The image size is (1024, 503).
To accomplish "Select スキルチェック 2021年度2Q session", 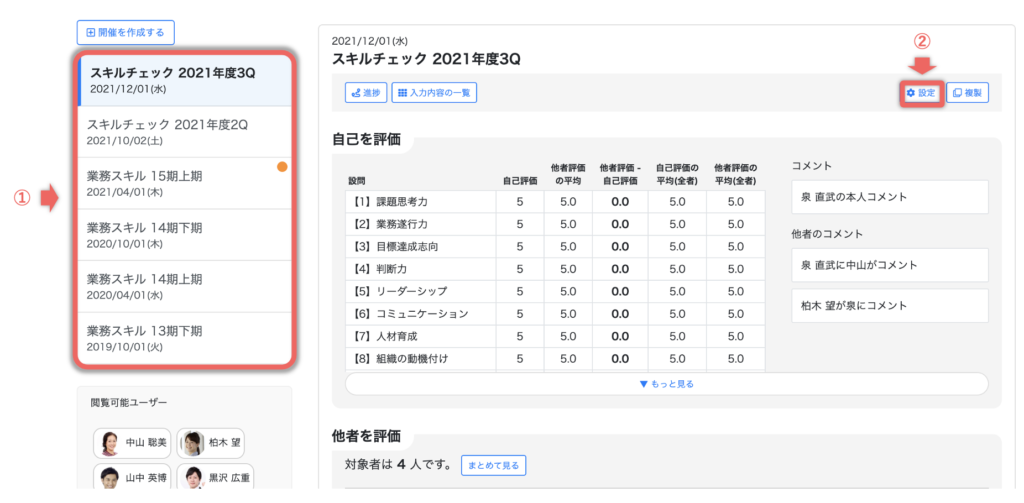I will pyautogui.click(x=185, y=131).
